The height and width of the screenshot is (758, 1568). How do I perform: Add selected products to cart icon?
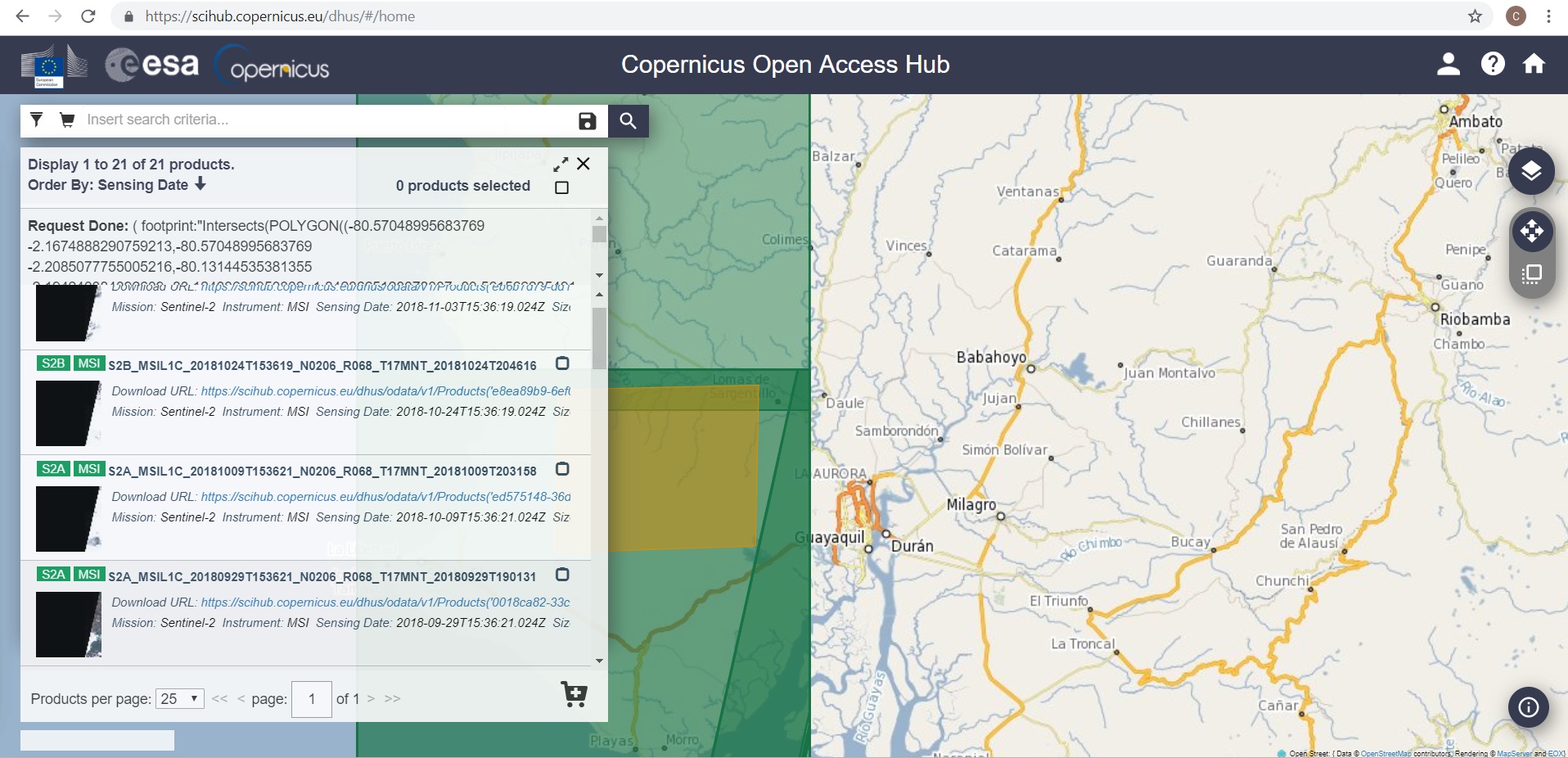point(574,694)
